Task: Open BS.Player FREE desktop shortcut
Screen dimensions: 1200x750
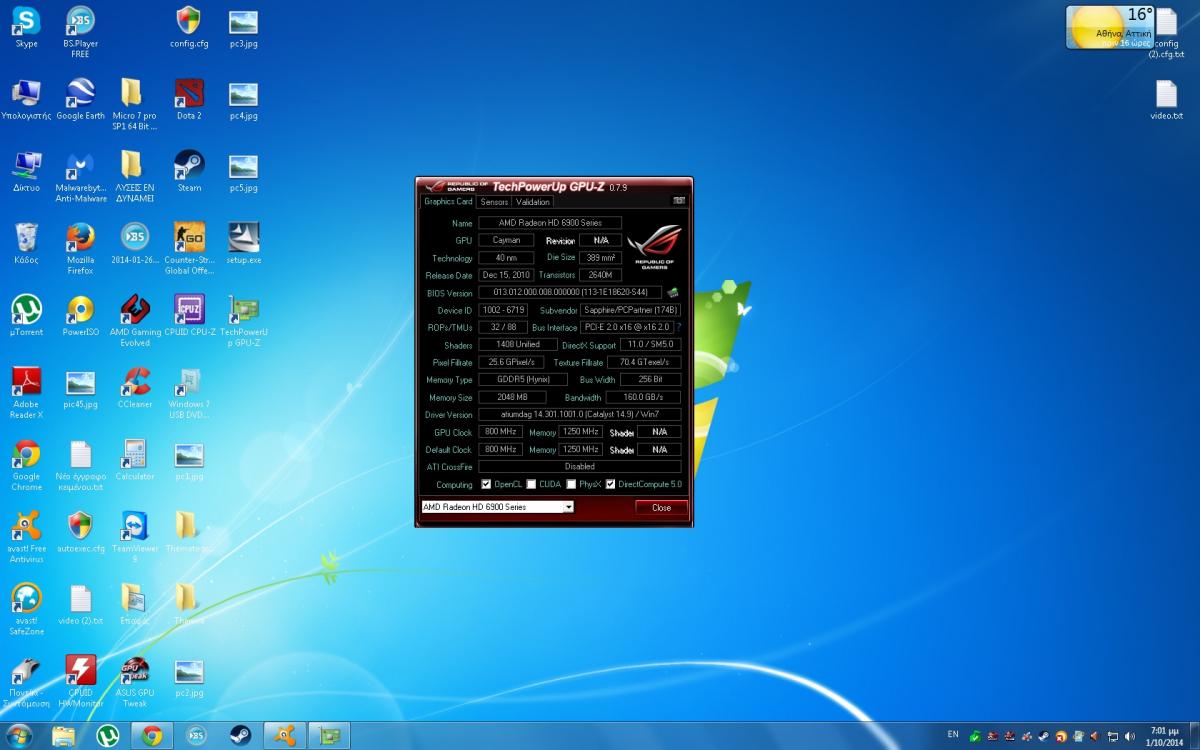Action: [80, 32]
